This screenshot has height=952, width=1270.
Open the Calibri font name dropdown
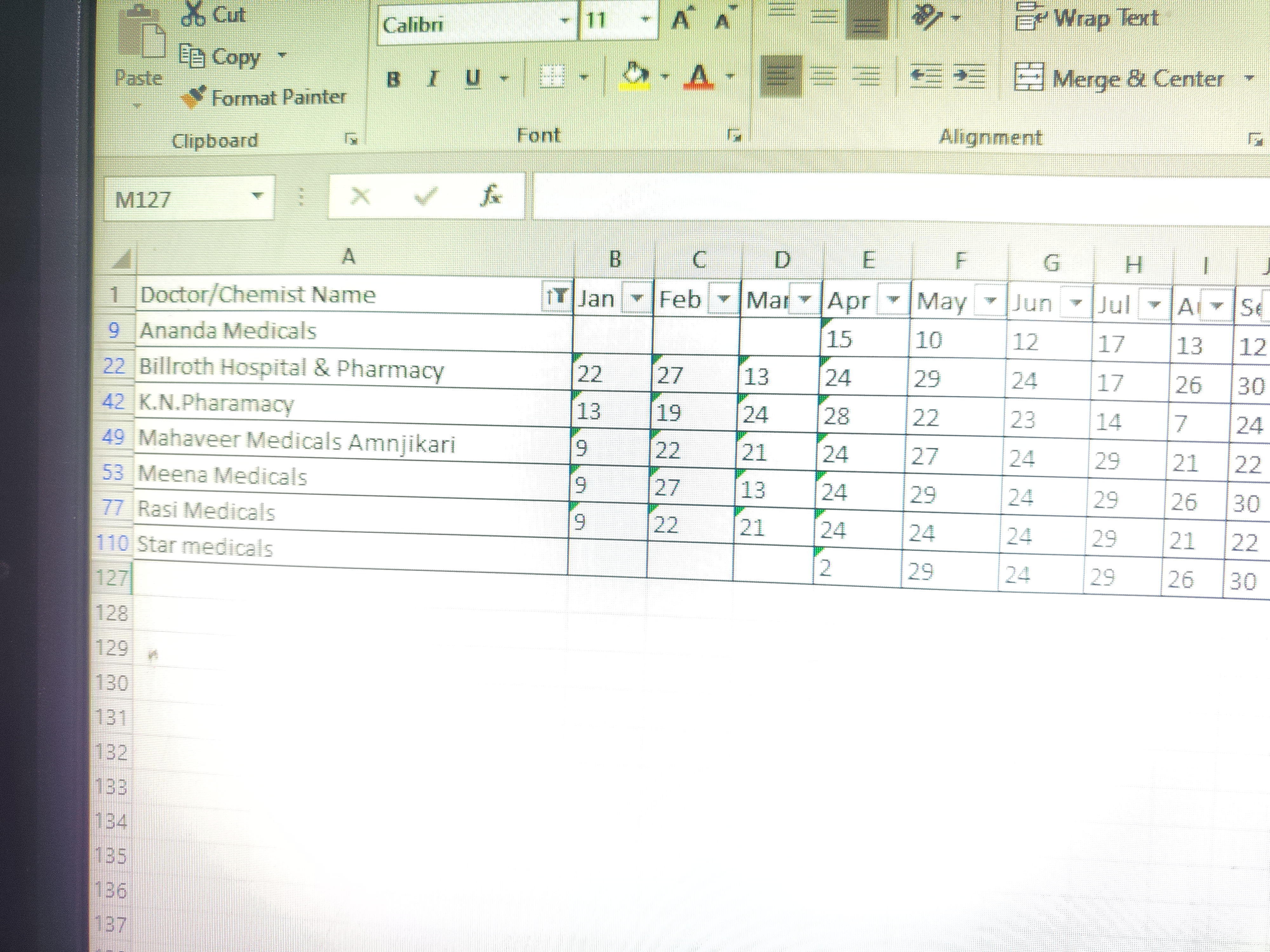[x=565, y=21]
